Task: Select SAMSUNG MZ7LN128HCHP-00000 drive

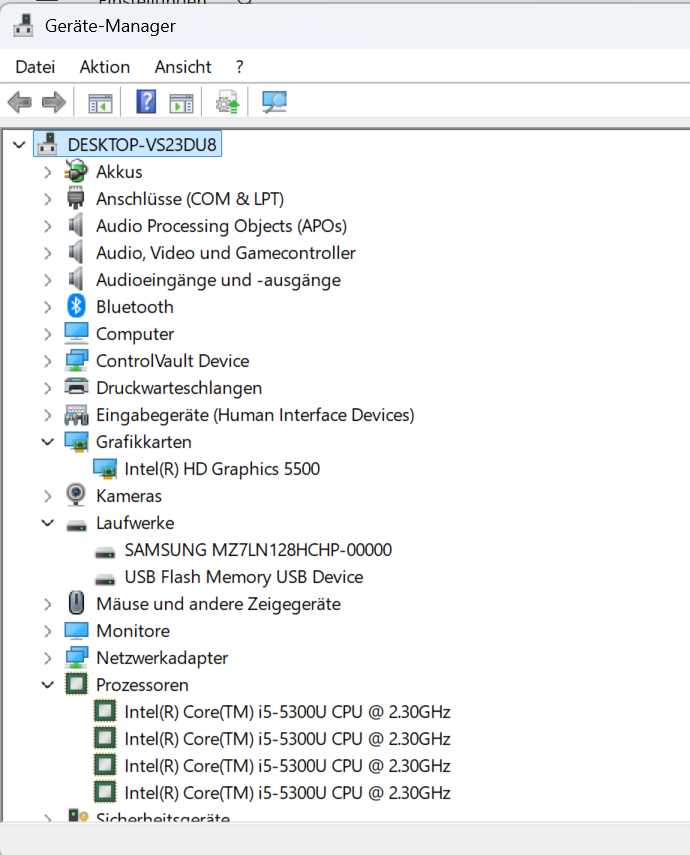Action: coord(258,550)
